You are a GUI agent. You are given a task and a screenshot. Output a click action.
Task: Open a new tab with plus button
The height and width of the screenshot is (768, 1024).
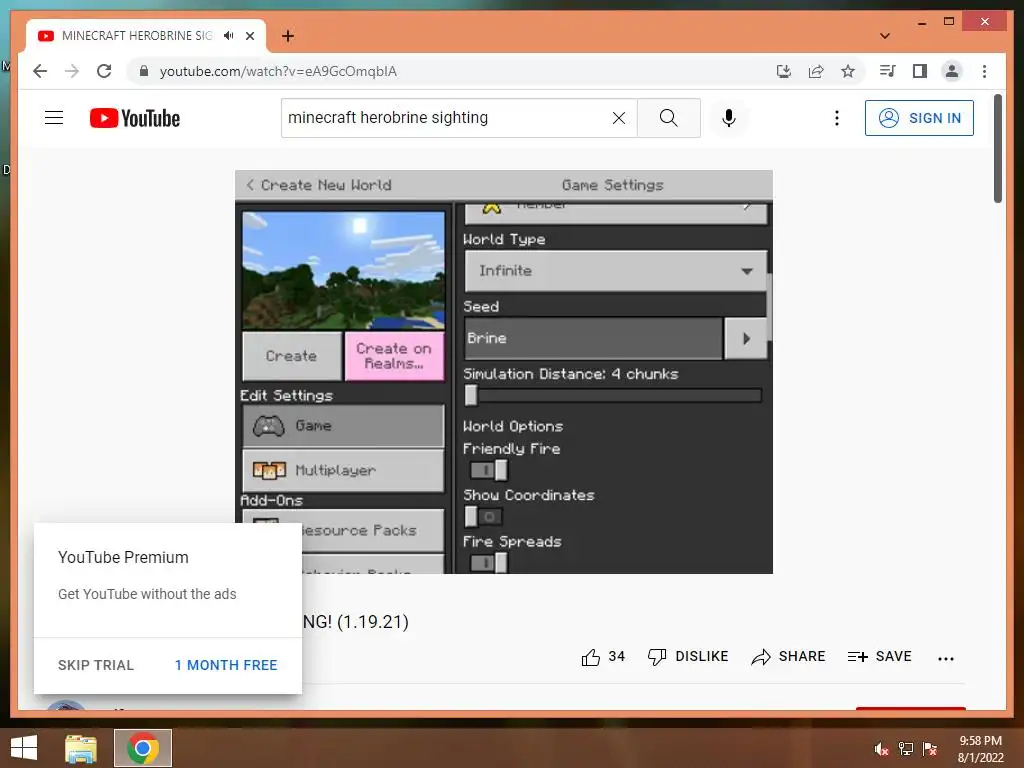[x=287, y=36]
